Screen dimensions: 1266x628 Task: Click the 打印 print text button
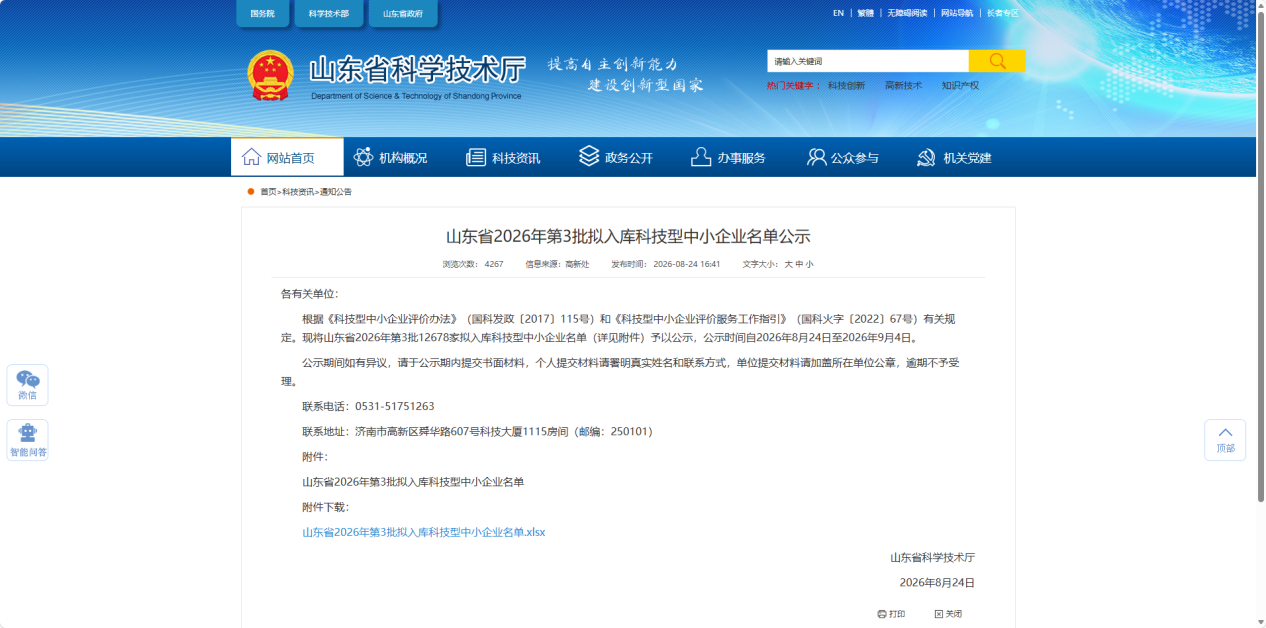(897, 614)
